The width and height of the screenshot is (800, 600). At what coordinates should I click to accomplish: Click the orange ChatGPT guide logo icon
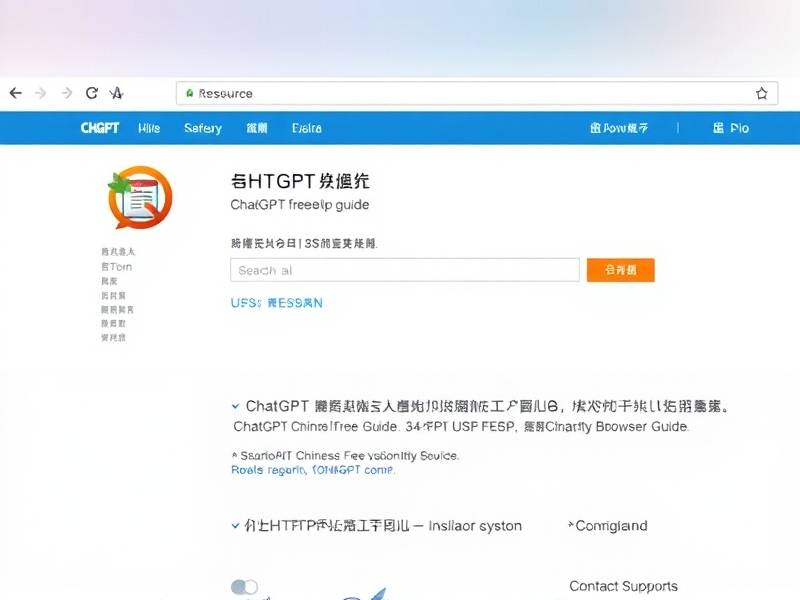point(138,197)
